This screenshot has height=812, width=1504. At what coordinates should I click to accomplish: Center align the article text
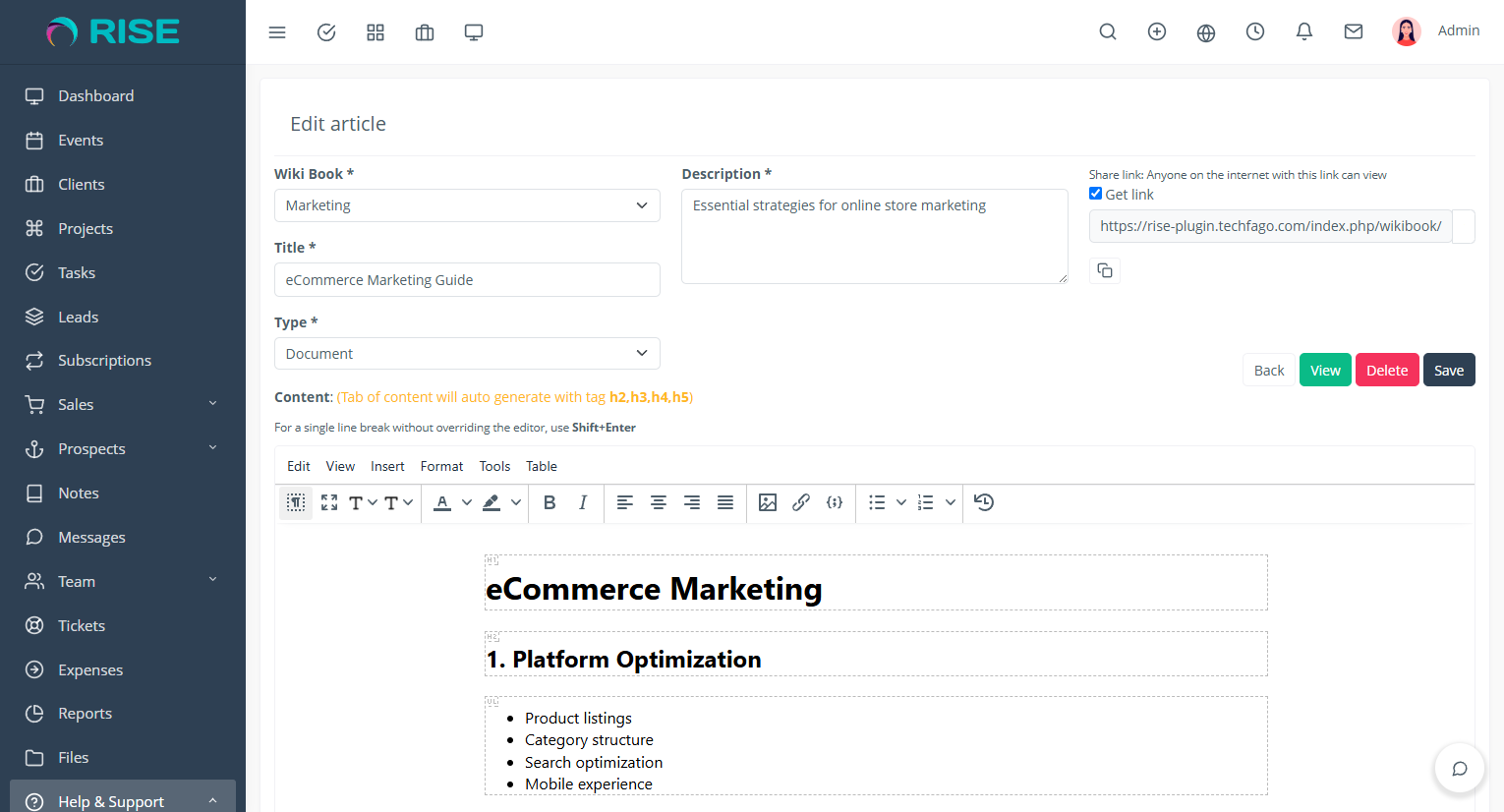[659, 502]
